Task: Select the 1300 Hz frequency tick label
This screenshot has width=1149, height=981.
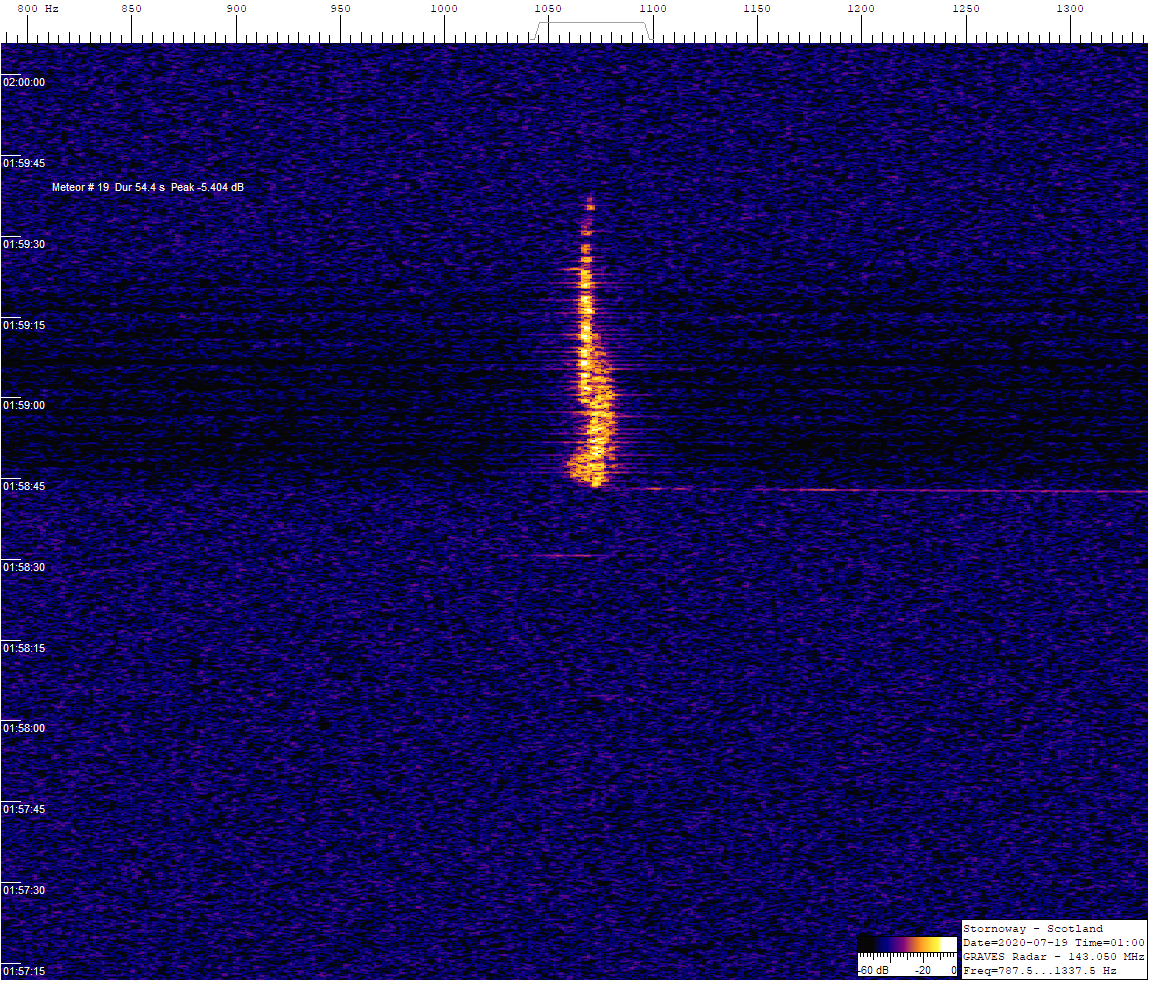Action: point(1070,9)
